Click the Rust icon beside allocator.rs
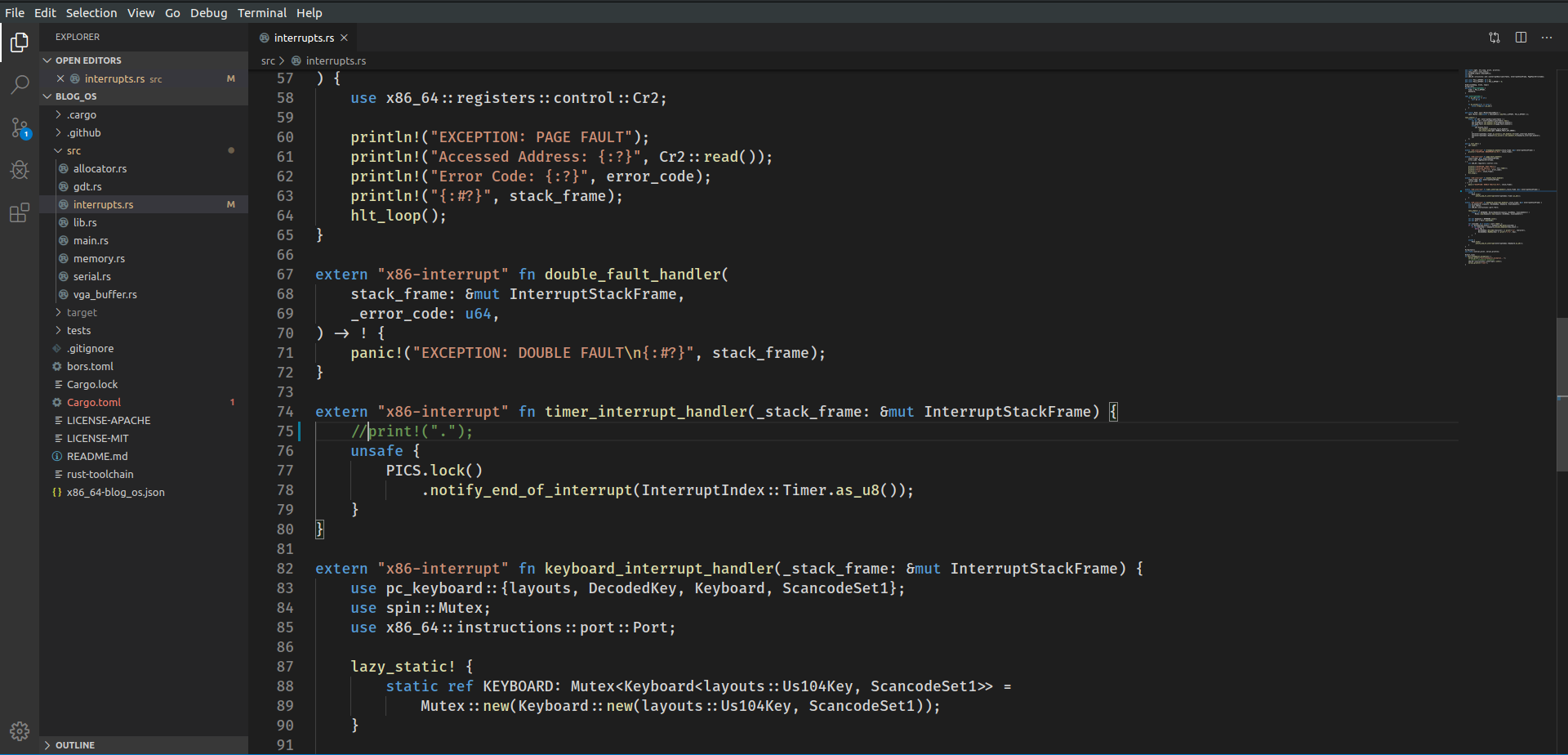This screenshot has height=755, width=1568. [x=64, y=168]
